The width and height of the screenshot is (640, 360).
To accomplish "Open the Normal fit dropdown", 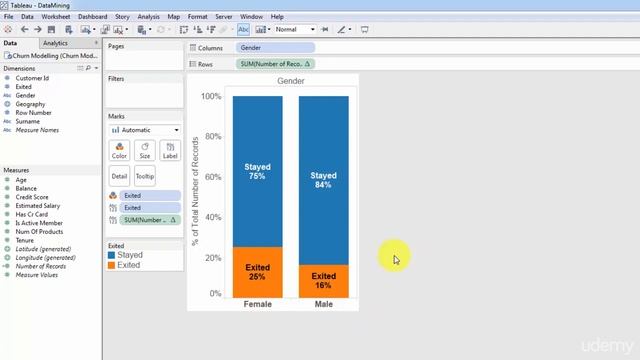I will click(295, 29).
